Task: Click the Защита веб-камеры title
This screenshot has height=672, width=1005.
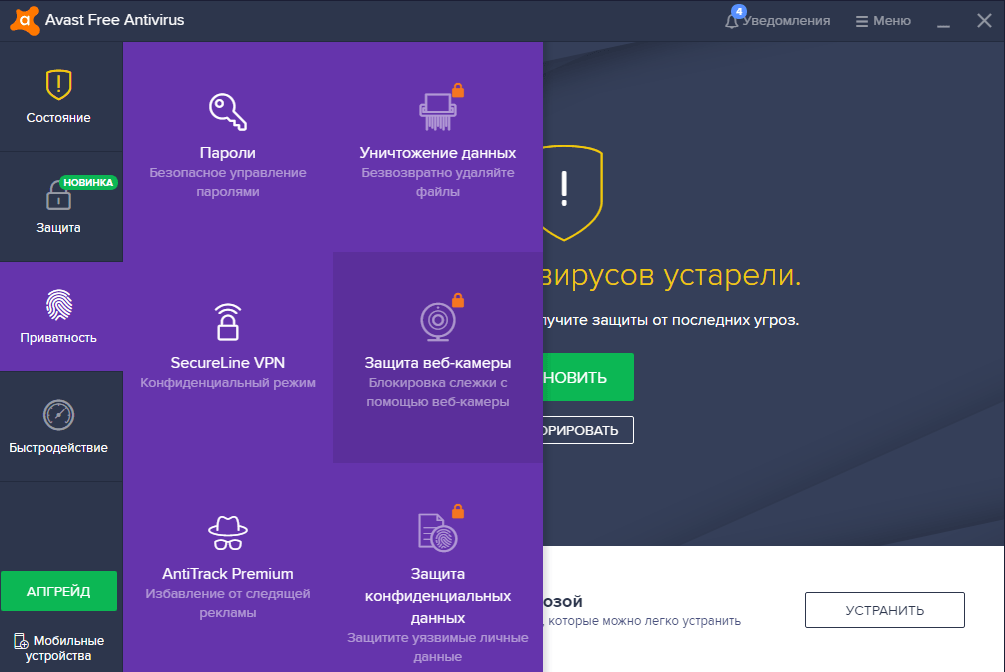Action: (x=438, y=363)
